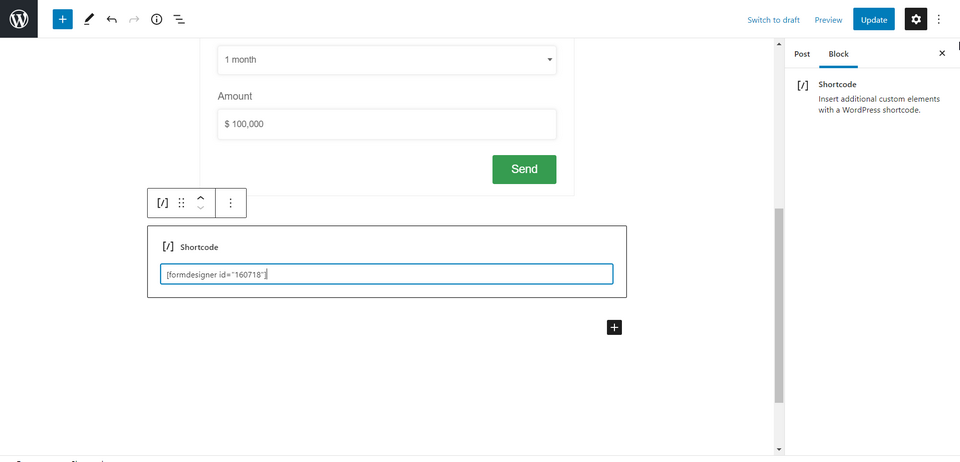Image resolution: width=960 pixels, height=462 pixels.
Task: Click the shortcode text input field
Action: point(386,274)
